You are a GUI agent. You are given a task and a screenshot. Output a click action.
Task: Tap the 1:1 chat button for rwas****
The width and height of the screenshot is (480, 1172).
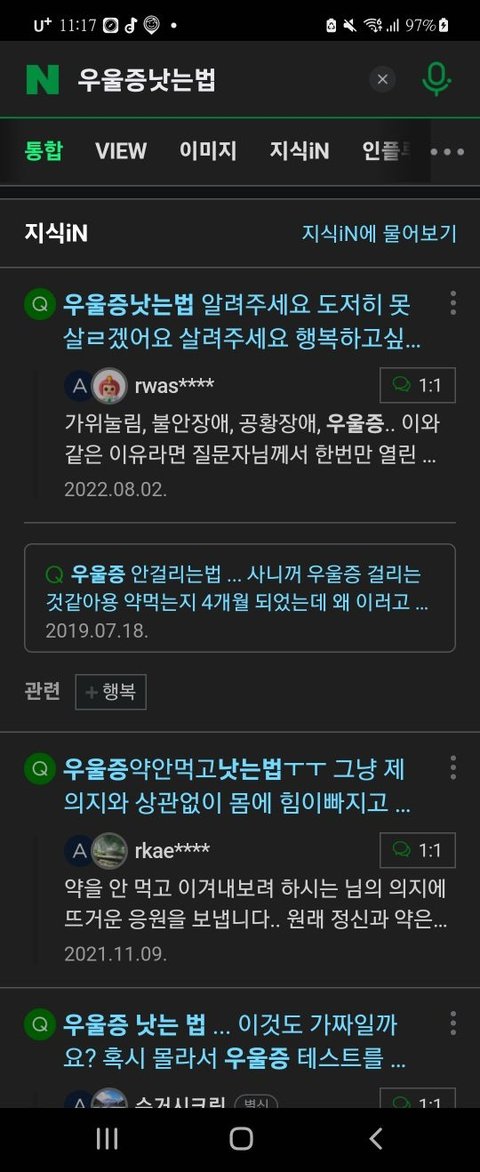[x=417, y=386]
